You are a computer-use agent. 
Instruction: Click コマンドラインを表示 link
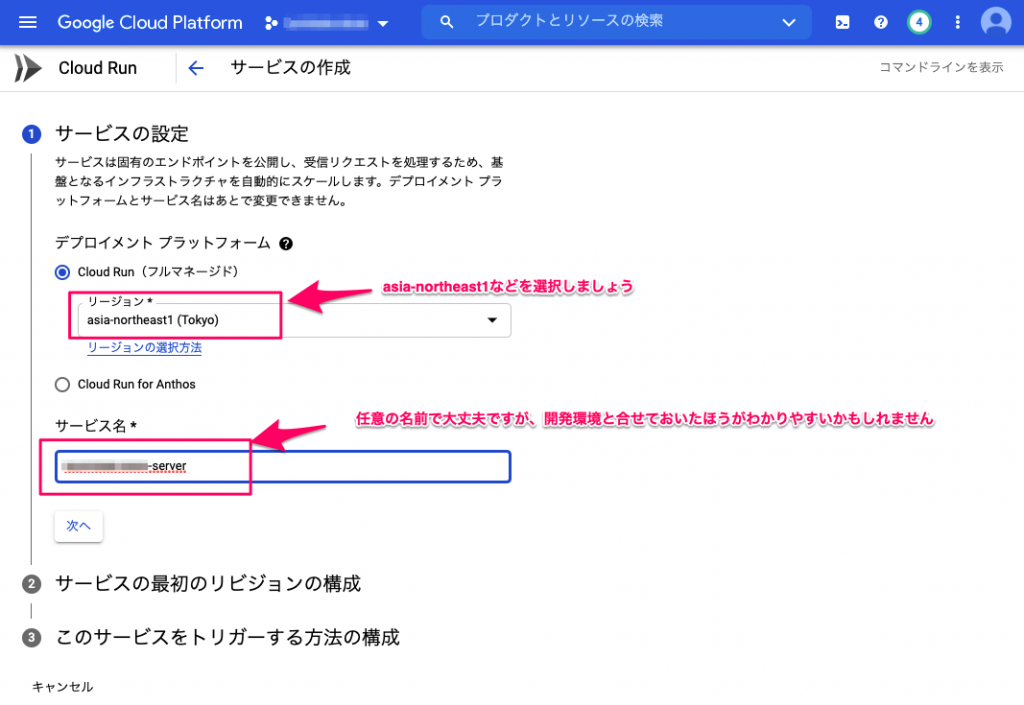[x=941, y=67]
